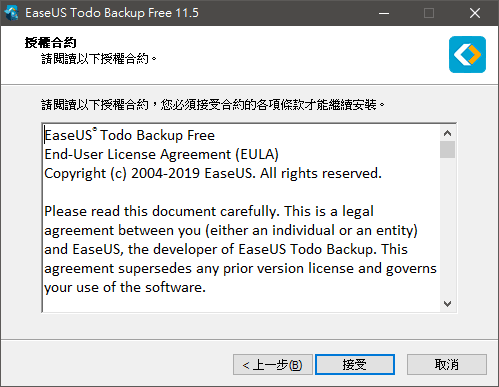Click the instruction text above the license box
499x387 pixels.
[213, 105]
